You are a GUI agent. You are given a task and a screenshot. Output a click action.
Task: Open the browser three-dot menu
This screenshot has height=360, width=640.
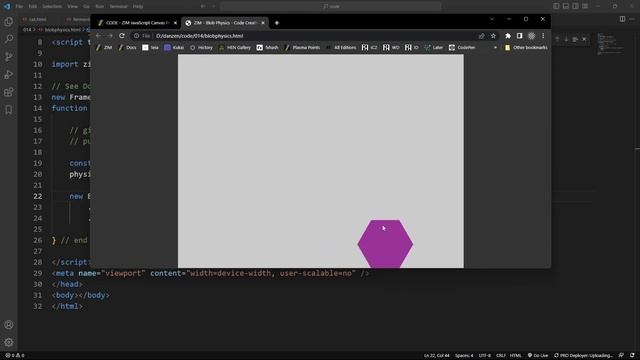[543, 36]
